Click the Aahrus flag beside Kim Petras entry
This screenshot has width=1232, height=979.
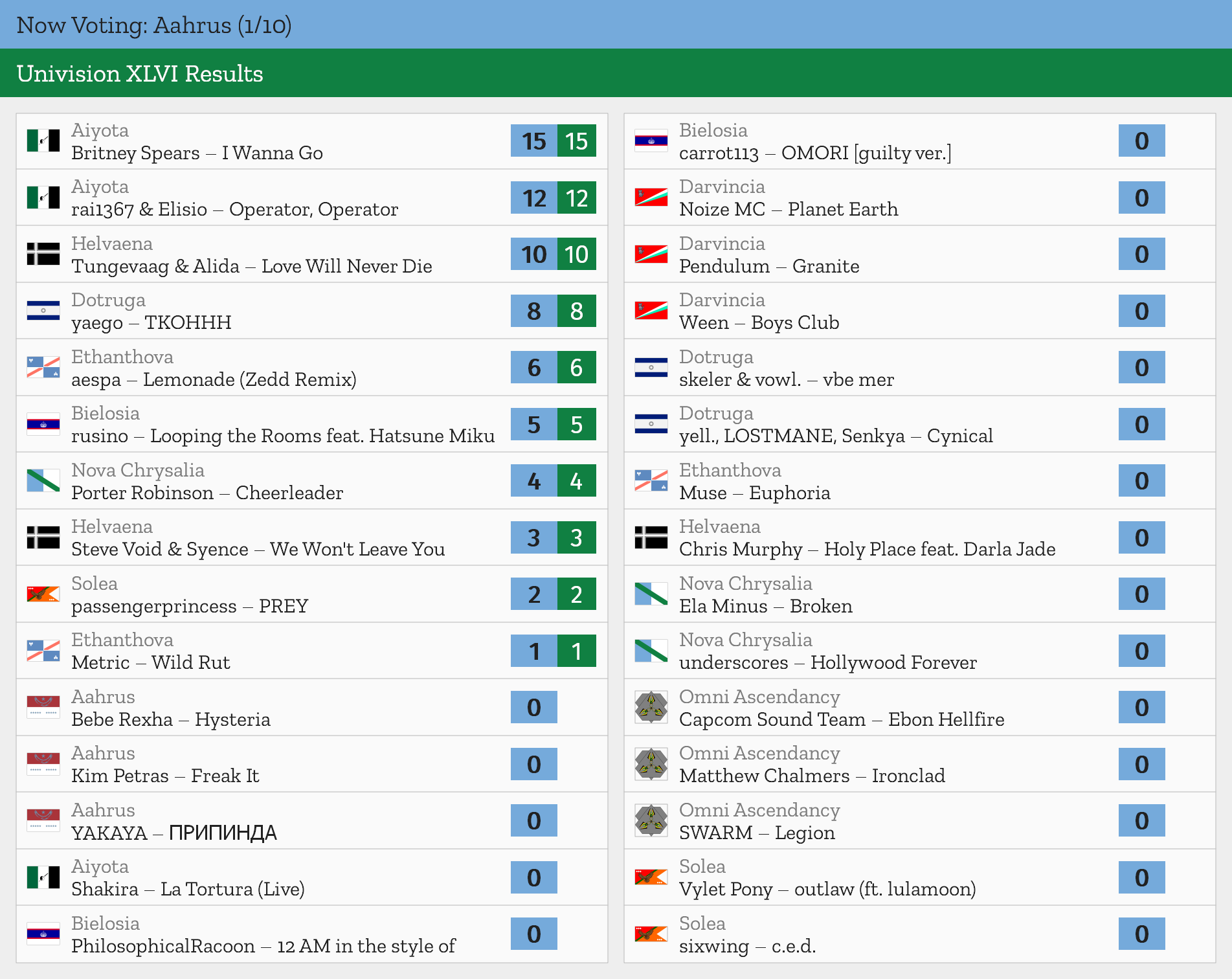(43, 764)
